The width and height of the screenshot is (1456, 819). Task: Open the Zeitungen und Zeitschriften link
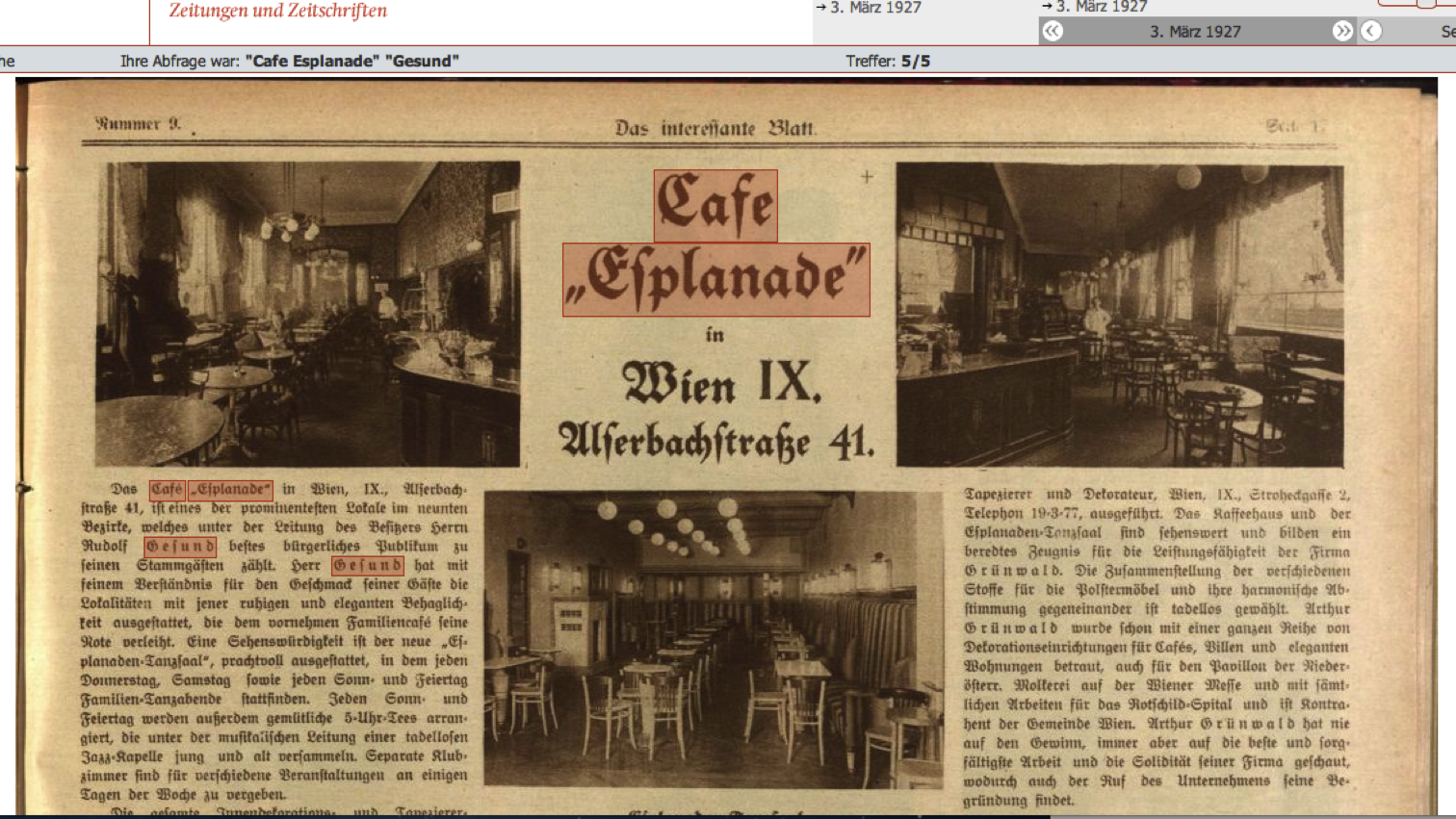[278, 12]
